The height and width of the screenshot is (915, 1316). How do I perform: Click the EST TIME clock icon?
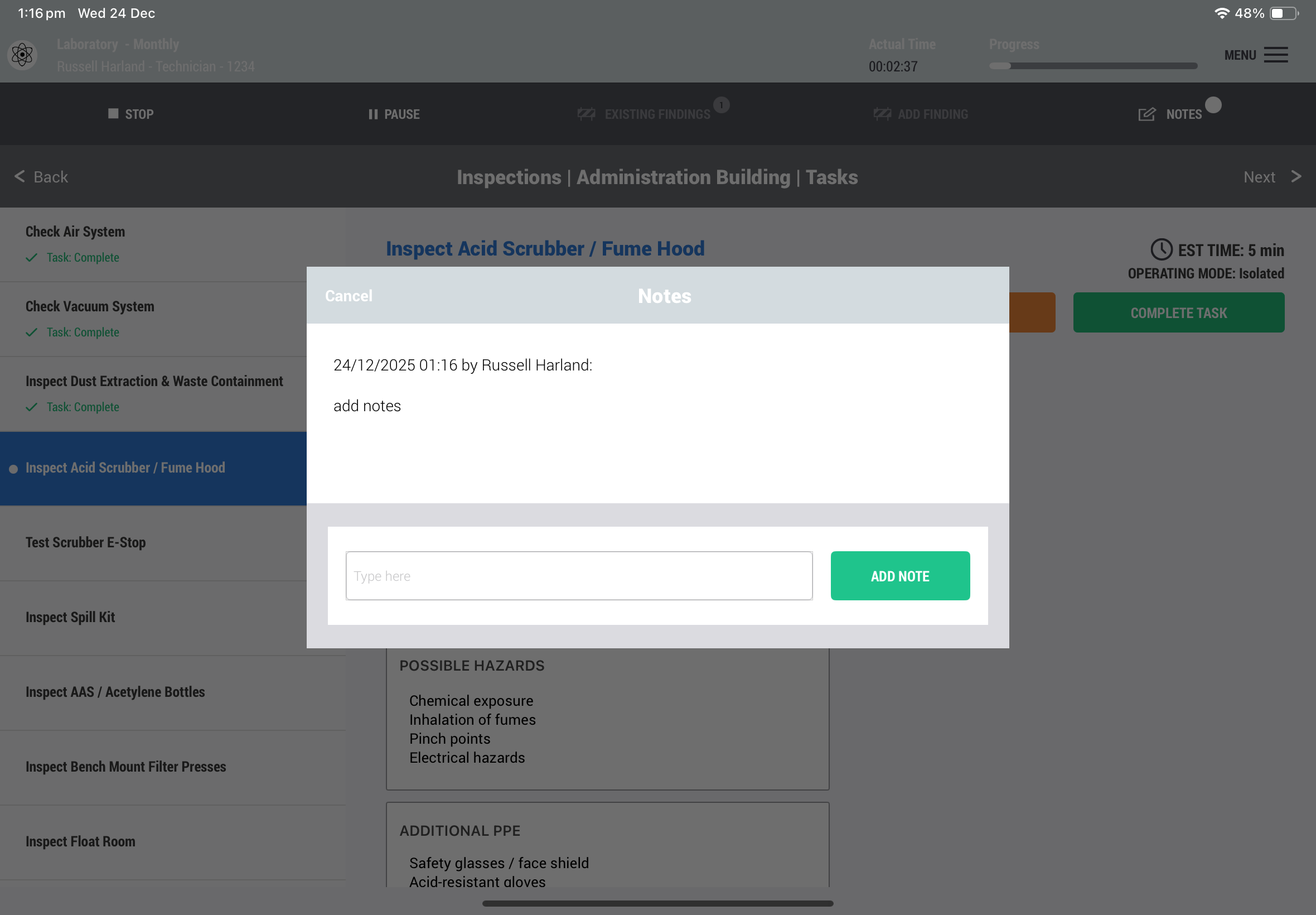pyautogui.click(x=1162, y=249)
